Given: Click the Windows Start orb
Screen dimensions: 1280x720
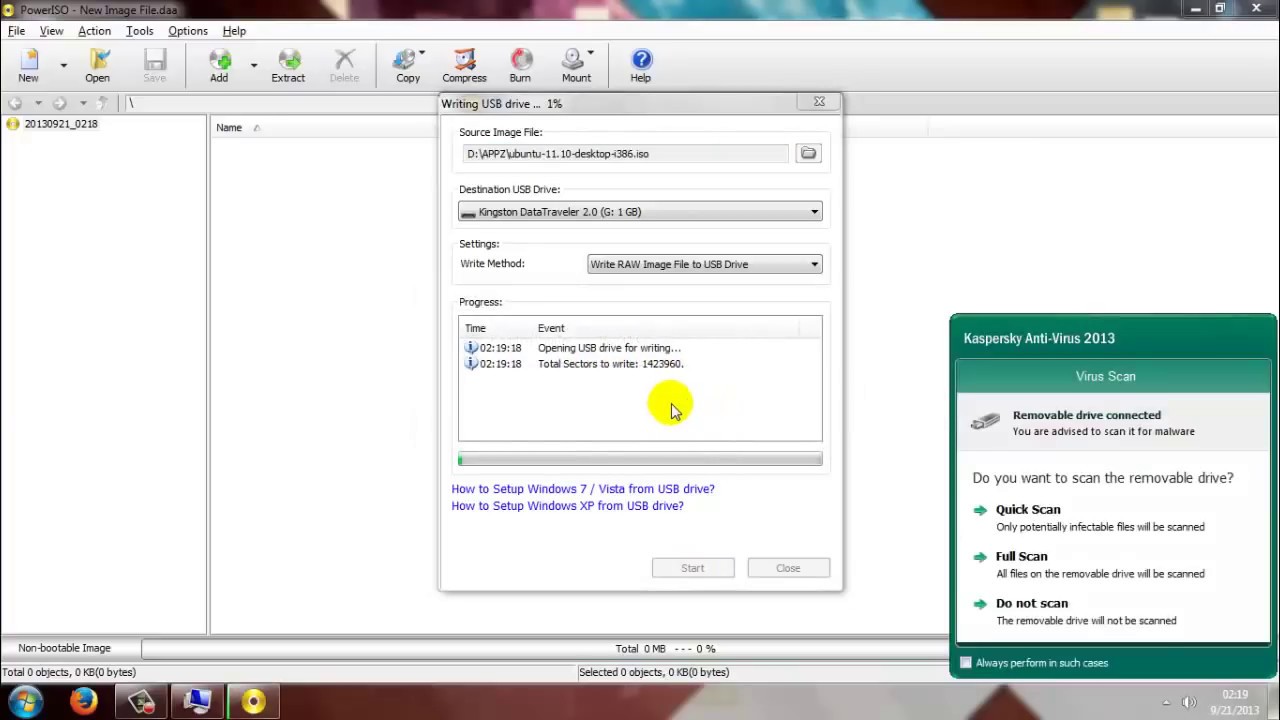Looking at the screenshot, I should pyautogui.click(x=26, y=701).
